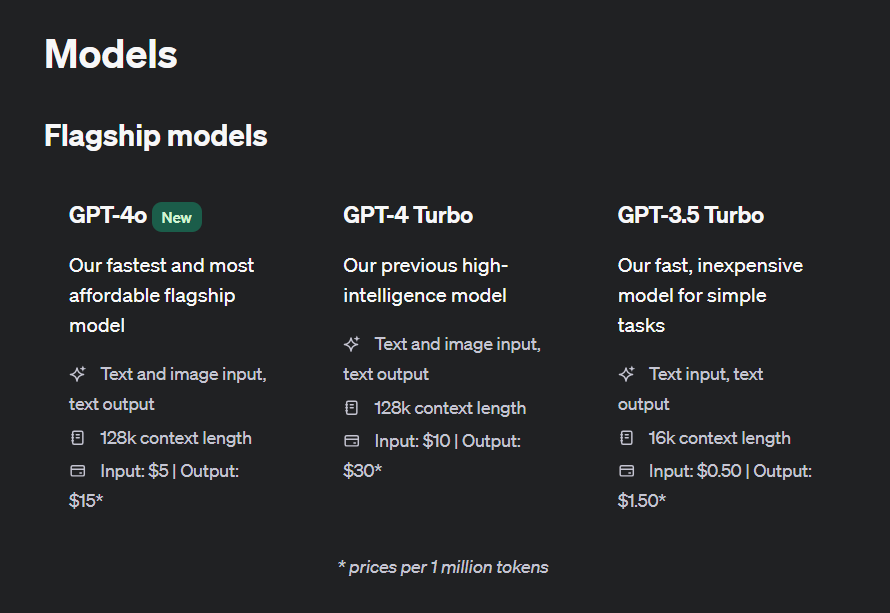Screen dimensions: 890x613
Task: Click the 128k context length text for GPT-4o
Action: tap(175, 438)
